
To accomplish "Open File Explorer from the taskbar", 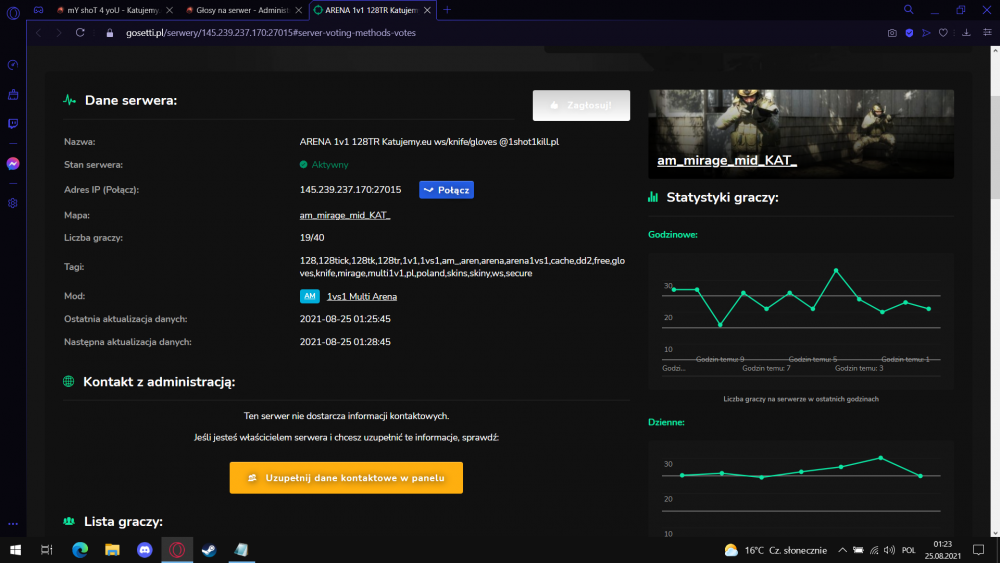I will coord(112,550).
